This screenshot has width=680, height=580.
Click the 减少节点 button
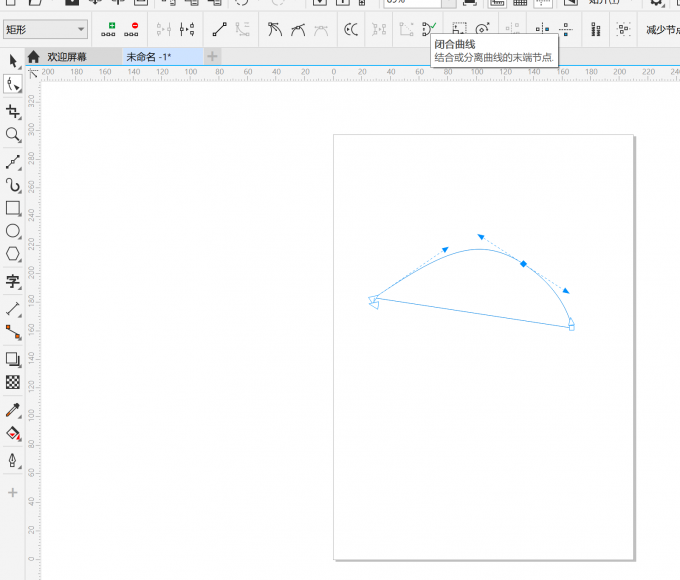coord(660,30)
